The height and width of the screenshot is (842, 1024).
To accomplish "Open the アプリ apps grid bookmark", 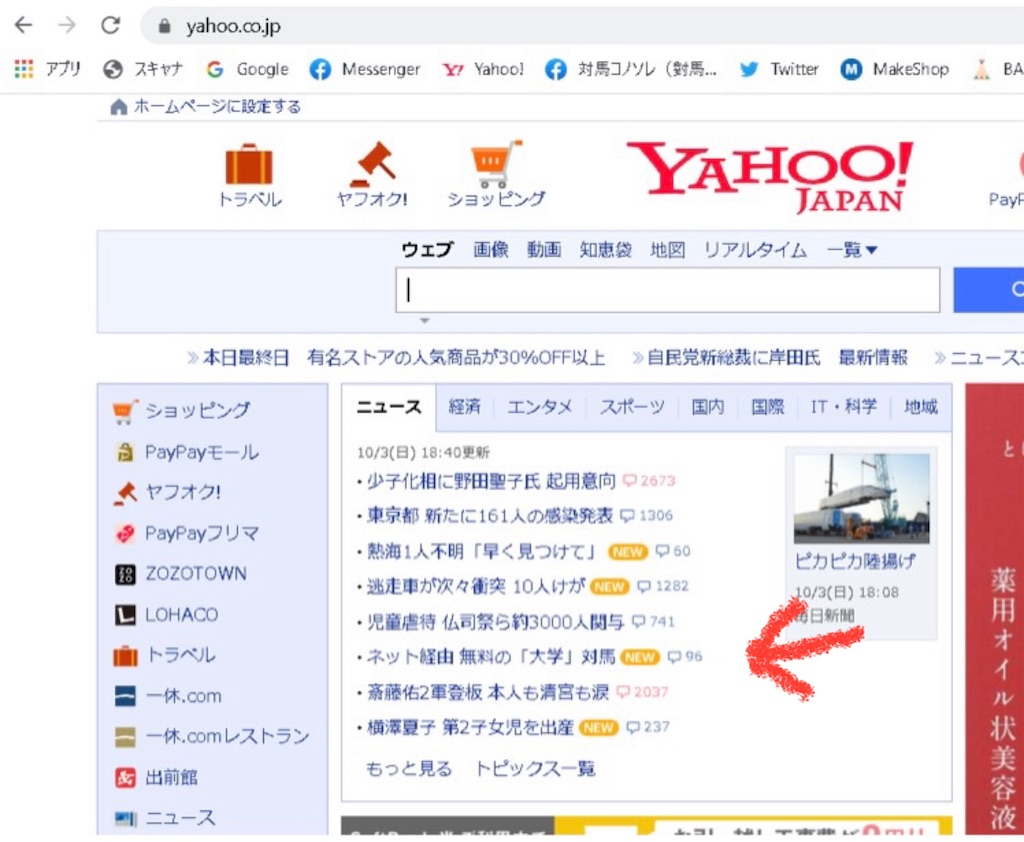I will [47, 69].
